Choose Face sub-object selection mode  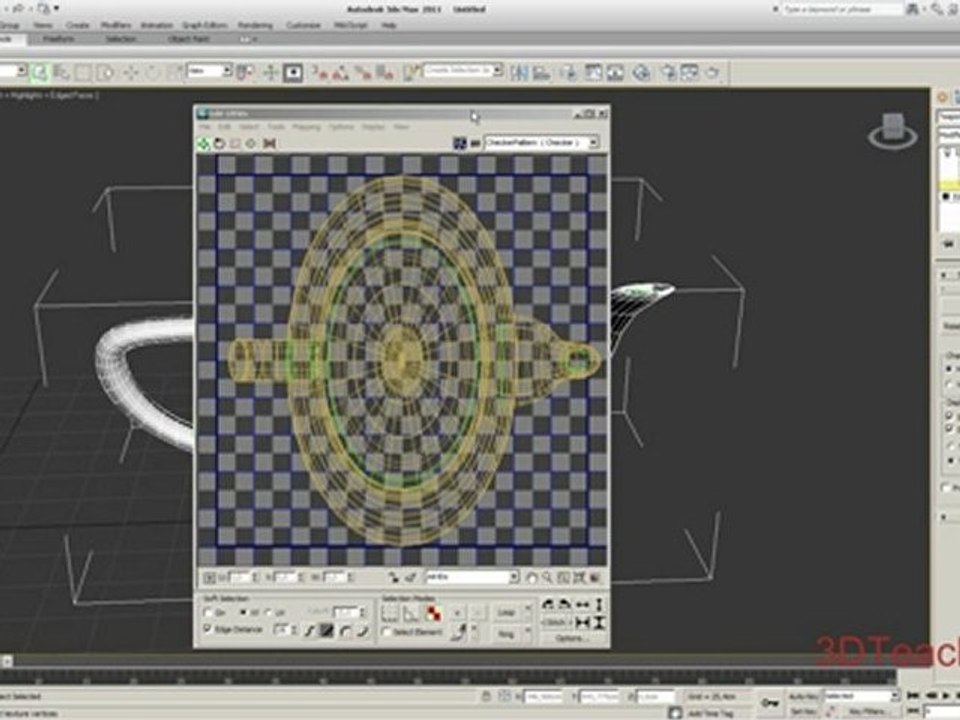tap(433, 613)
